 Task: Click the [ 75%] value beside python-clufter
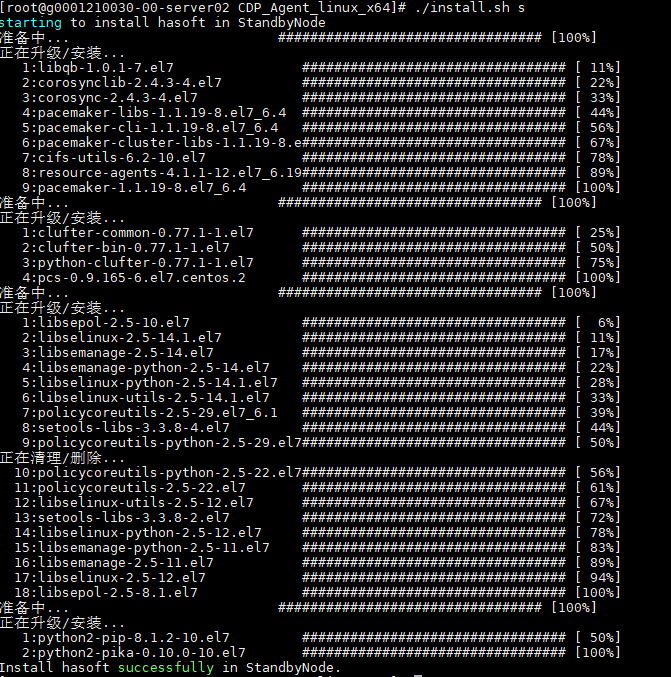[598, 263]
